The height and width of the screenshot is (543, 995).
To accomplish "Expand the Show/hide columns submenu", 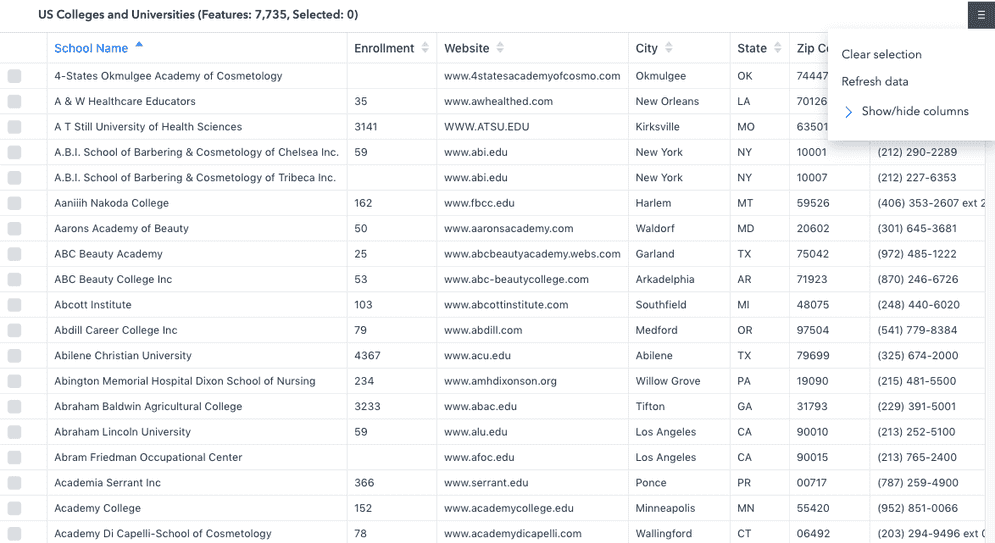I will (x=904, y=111).
